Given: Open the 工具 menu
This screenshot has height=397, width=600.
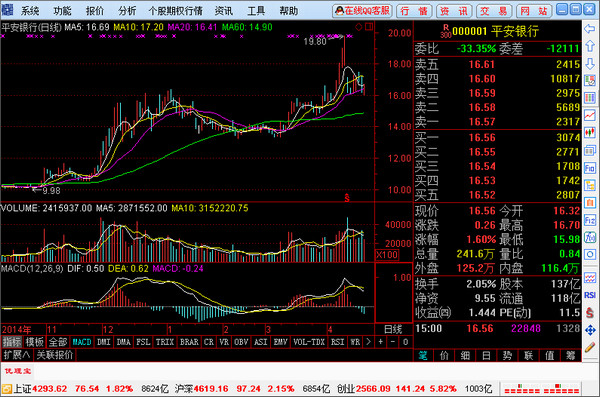Looking at the screenshot, I should click(x=256, y=11).
